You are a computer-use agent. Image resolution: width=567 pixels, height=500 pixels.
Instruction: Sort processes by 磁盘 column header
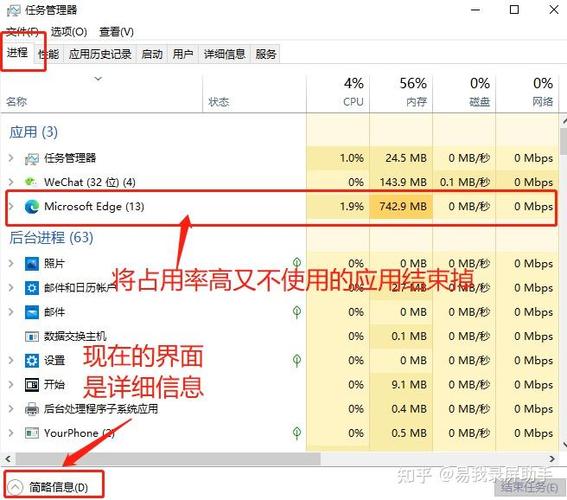click(464, 94)
